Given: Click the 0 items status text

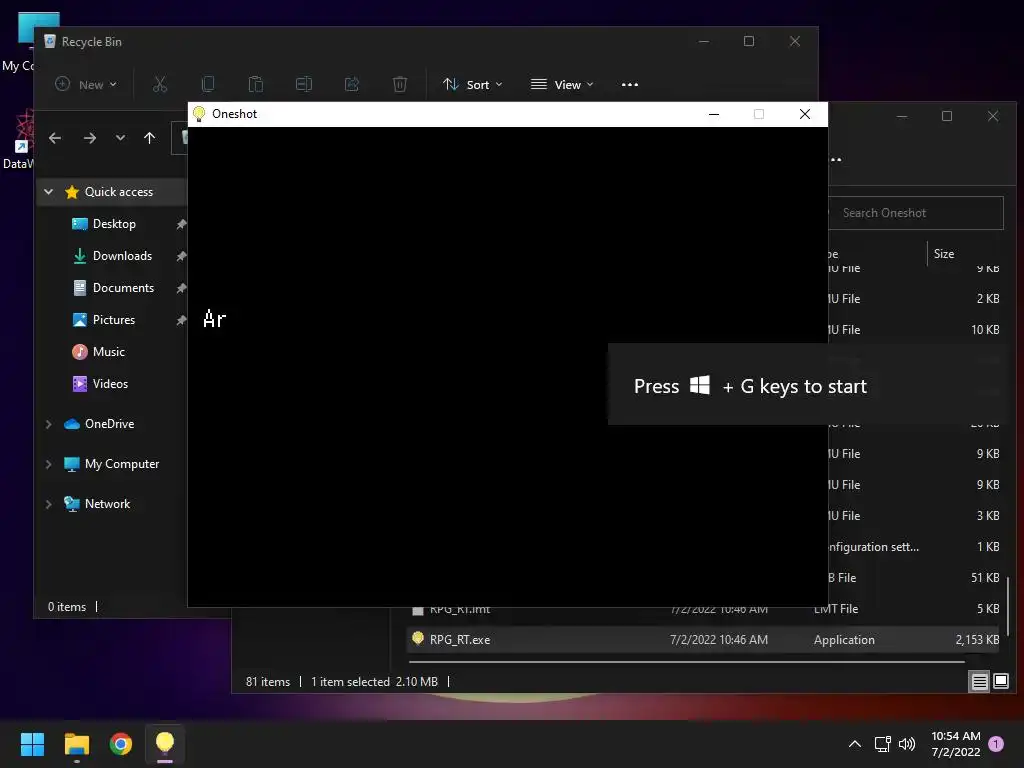Looking at the screenshot, I should pos(67,607).
